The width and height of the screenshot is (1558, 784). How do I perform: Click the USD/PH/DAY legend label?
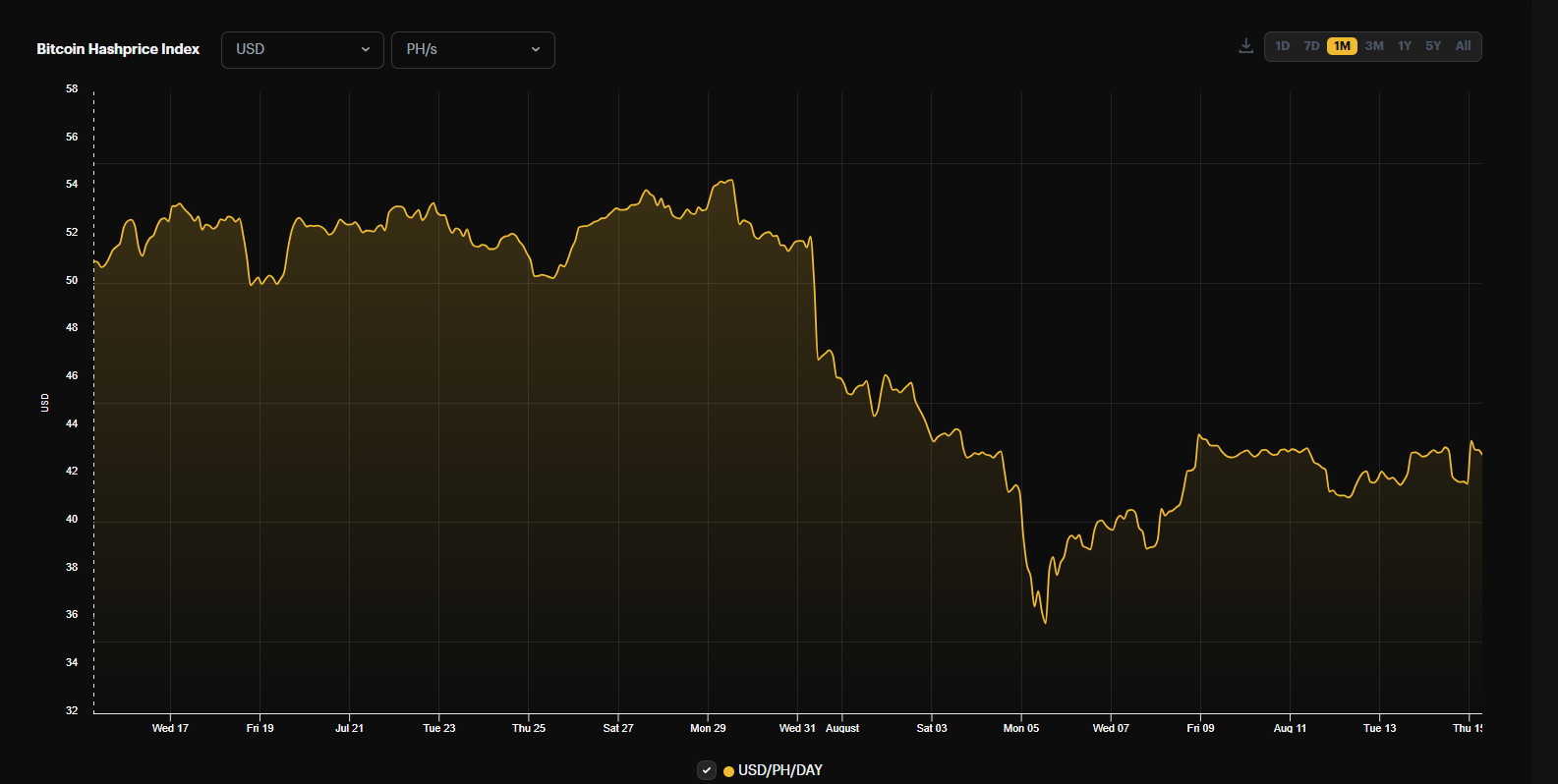coord(780,770)
